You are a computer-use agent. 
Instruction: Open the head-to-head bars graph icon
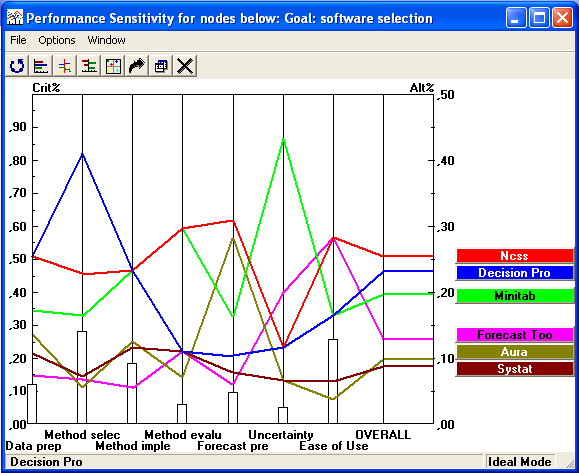[x=89, y=66]
